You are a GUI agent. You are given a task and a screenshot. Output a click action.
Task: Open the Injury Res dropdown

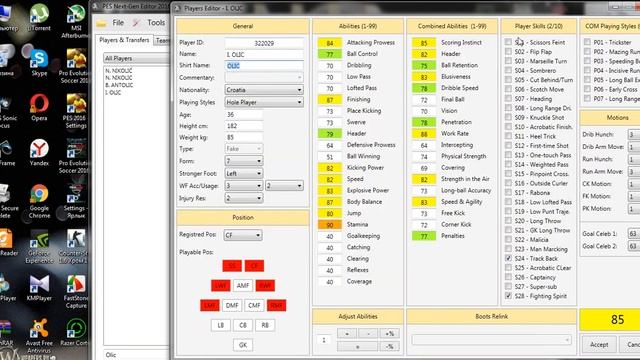click(244, 198)
